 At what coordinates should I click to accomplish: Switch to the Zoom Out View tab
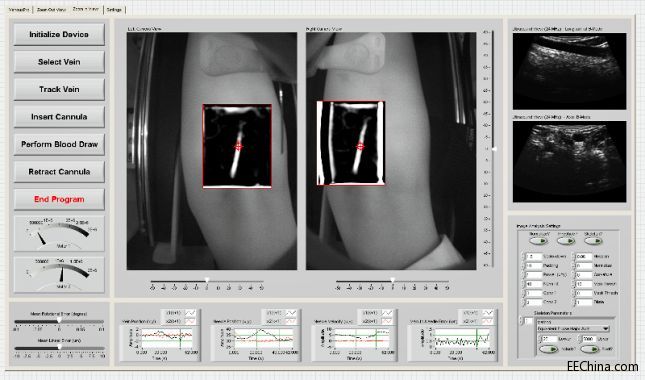click(x=51, y=9)
